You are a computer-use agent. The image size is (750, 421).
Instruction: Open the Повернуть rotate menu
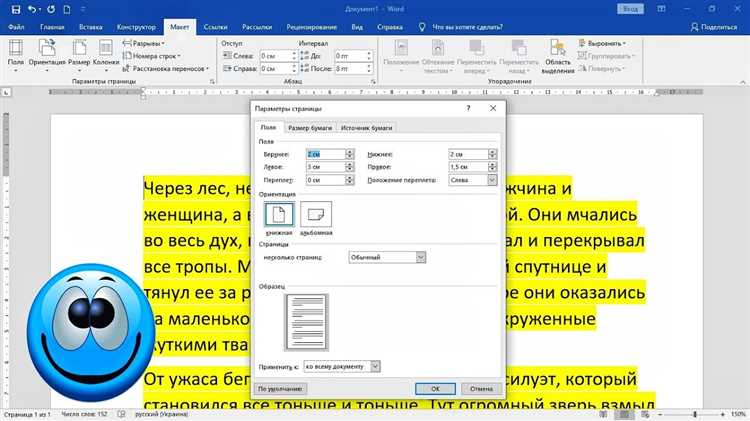pos(601,68)
